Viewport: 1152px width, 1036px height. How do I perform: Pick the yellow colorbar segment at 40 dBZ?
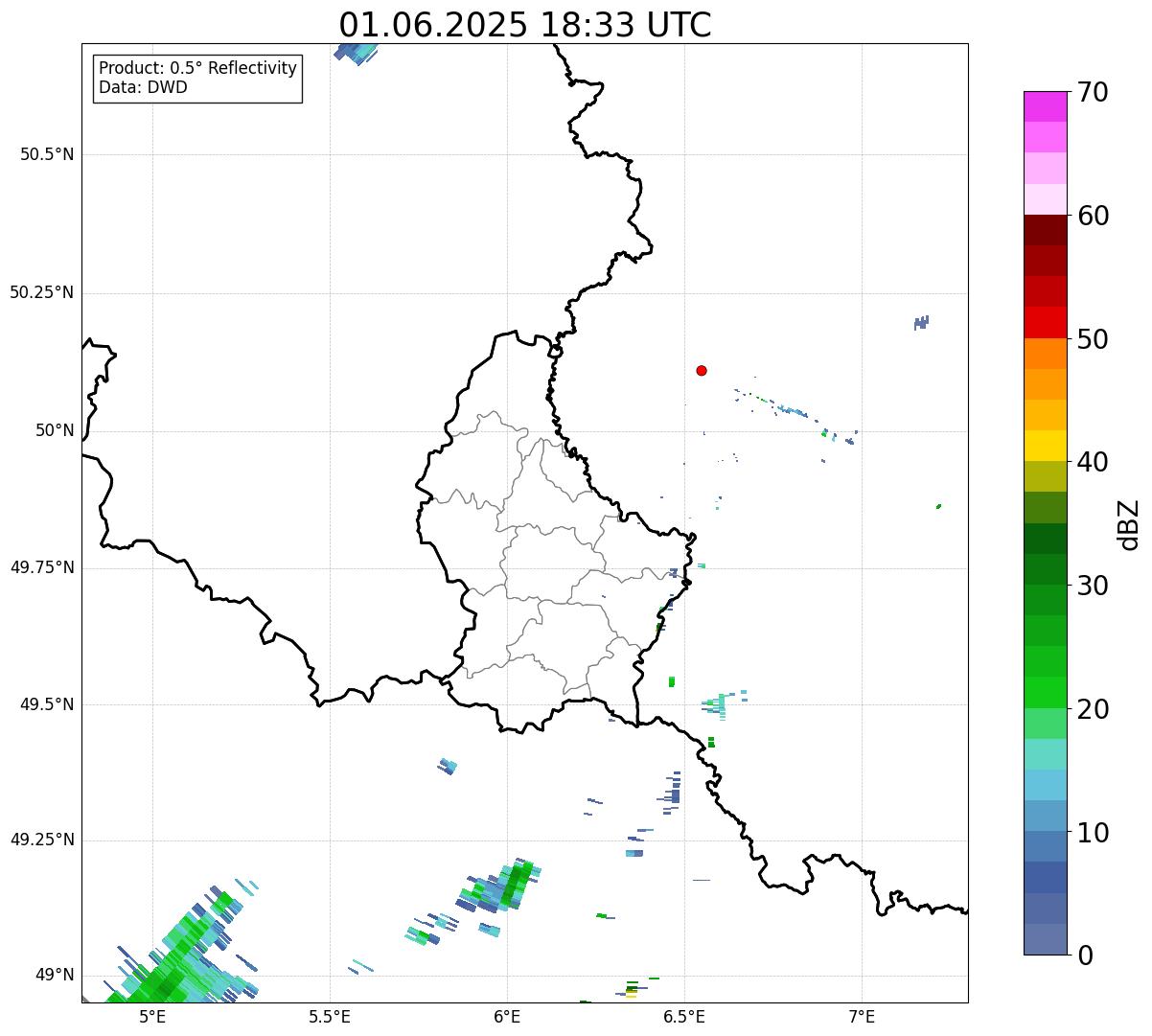tap(1045, 447)
